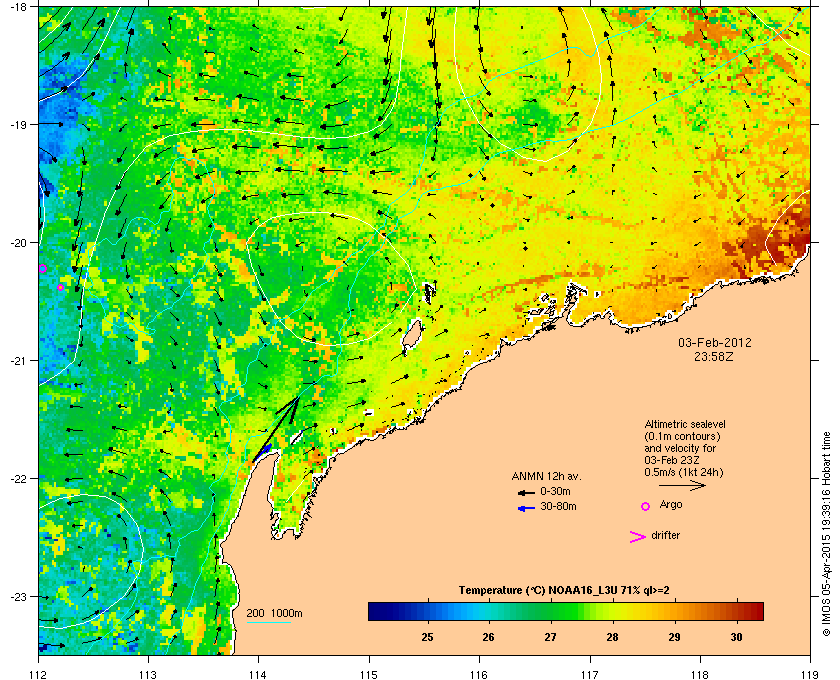Click the magenta drifter chevron in the legend

tap(638, 537)
